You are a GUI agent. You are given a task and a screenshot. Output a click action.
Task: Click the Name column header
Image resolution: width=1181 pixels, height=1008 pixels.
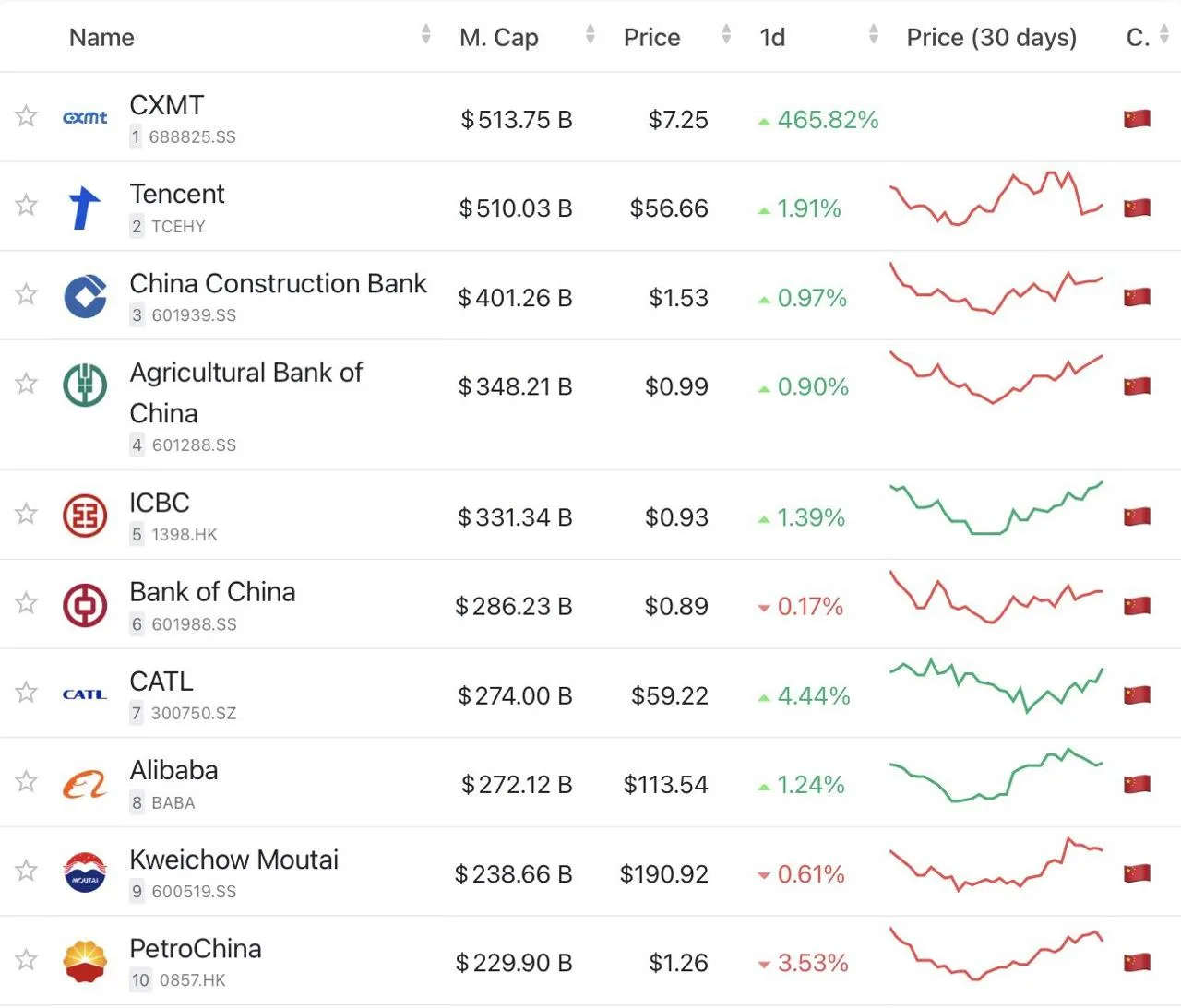pos(101,37)
